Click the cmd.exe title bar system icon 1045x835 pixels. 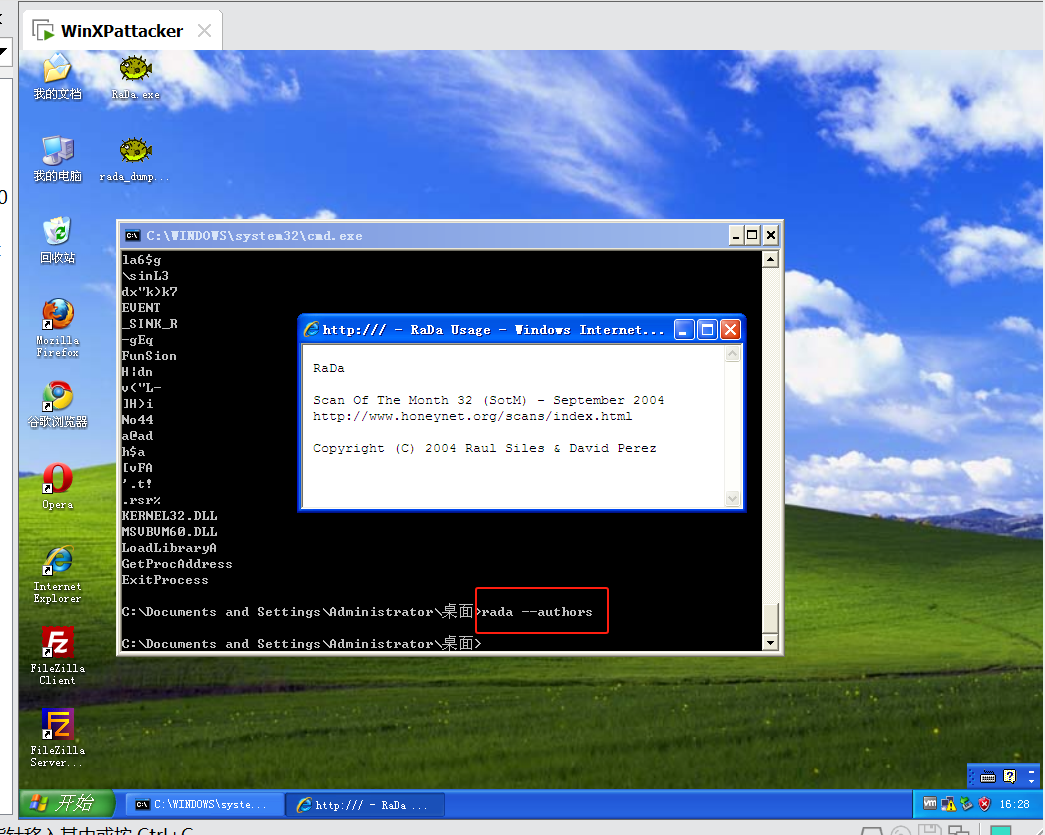133,235
